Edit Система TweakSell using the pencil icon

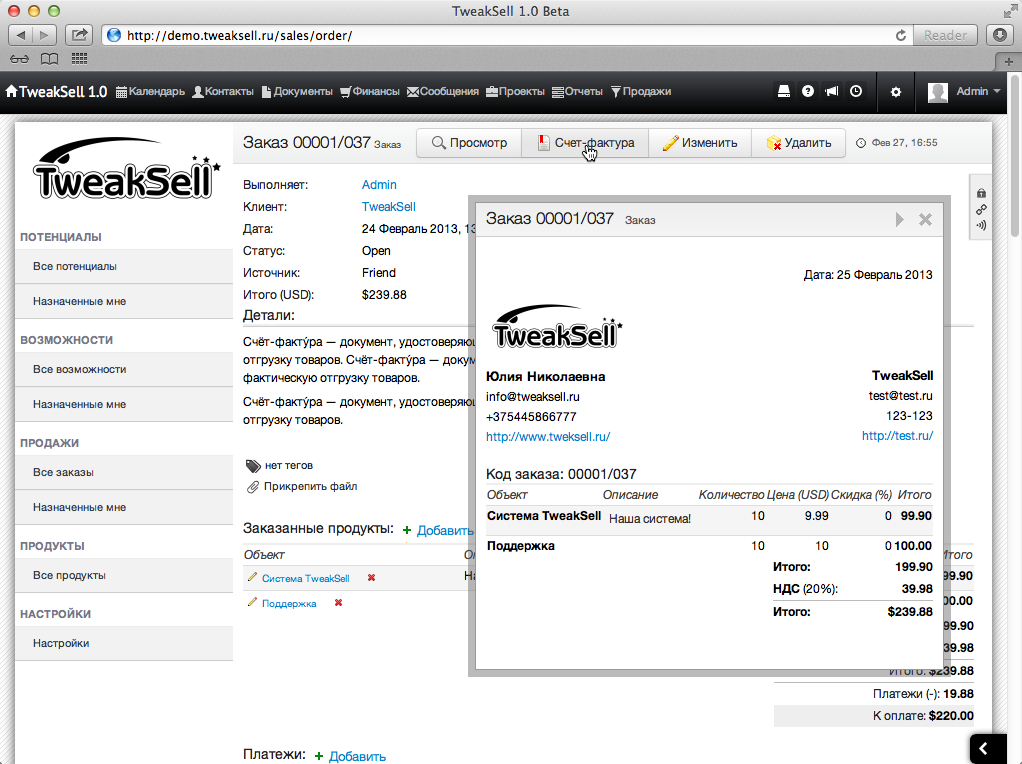point(252,578)
